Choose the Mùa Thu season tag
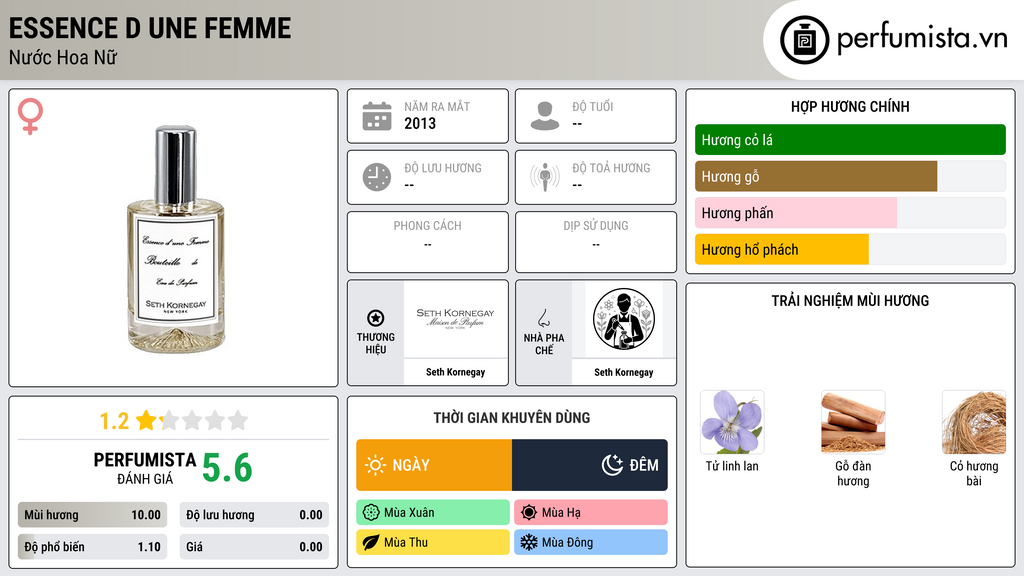This screenshot has height=576, width=1024. click(433, 542)
